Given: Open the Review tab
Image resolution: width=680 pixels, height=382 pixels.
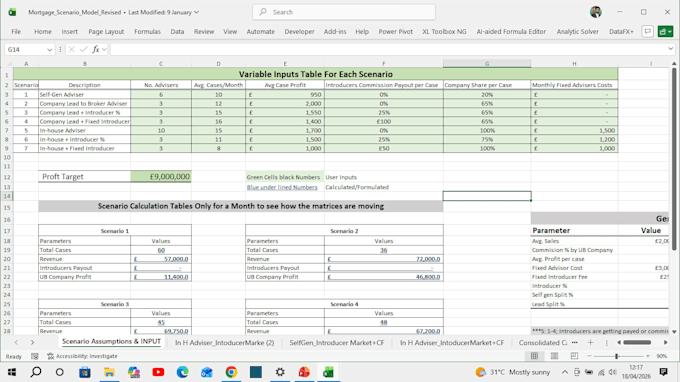Looking at the screenshot, I should (x=204, y=32).
